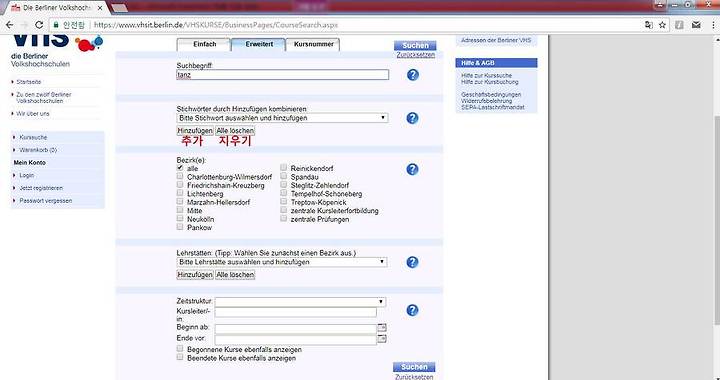Check the Lichtenberg checkbox
Viewport: 720px width, 380px height.
[180, 193]
